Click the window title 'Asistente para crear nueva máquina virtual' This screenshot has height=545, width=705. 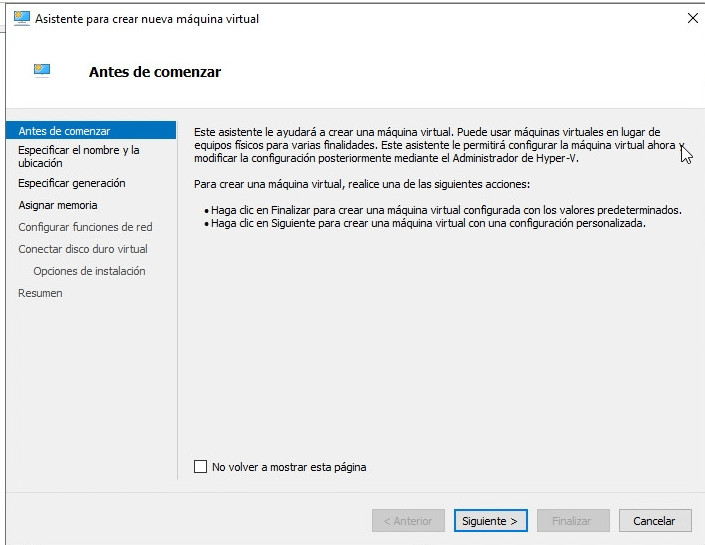pyautogui.click(x=147, y=19)
